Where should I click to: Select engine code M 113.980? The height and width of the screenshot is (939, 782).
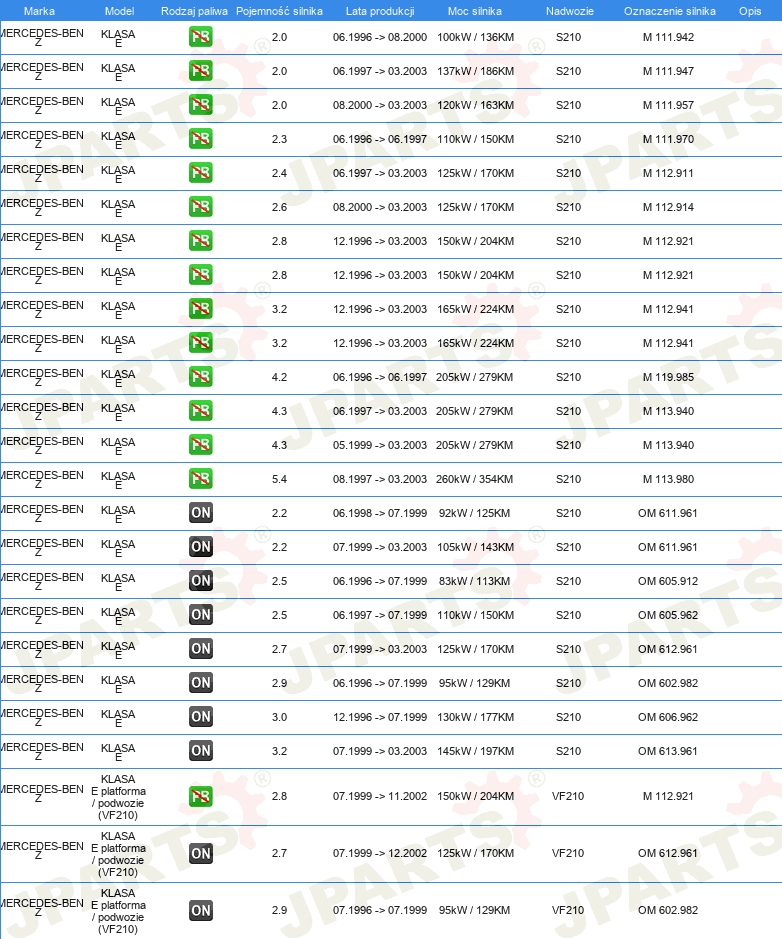point(668,479)
